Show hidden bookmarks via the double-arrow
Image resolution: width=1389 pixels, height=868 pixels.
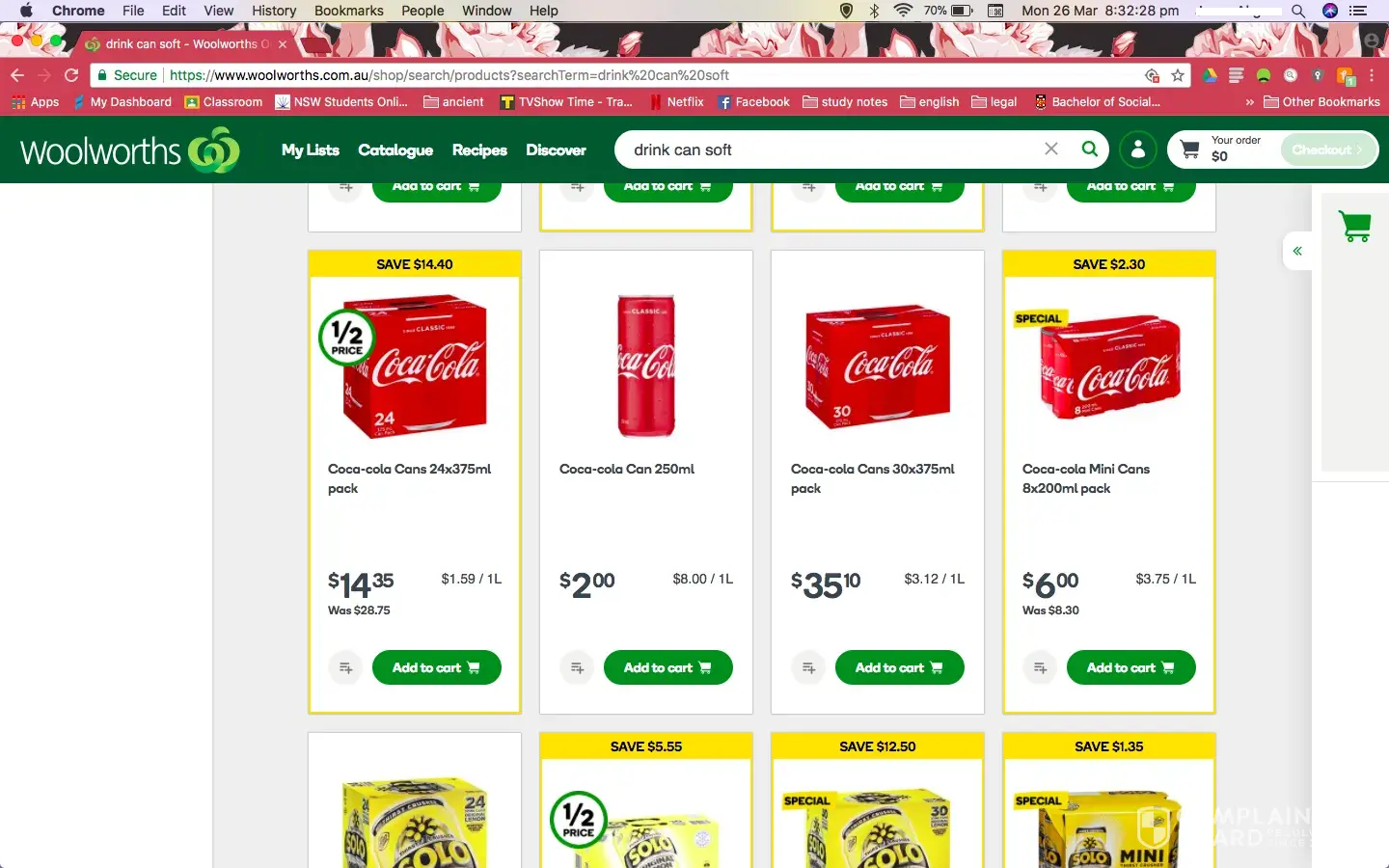(1250, 102)
